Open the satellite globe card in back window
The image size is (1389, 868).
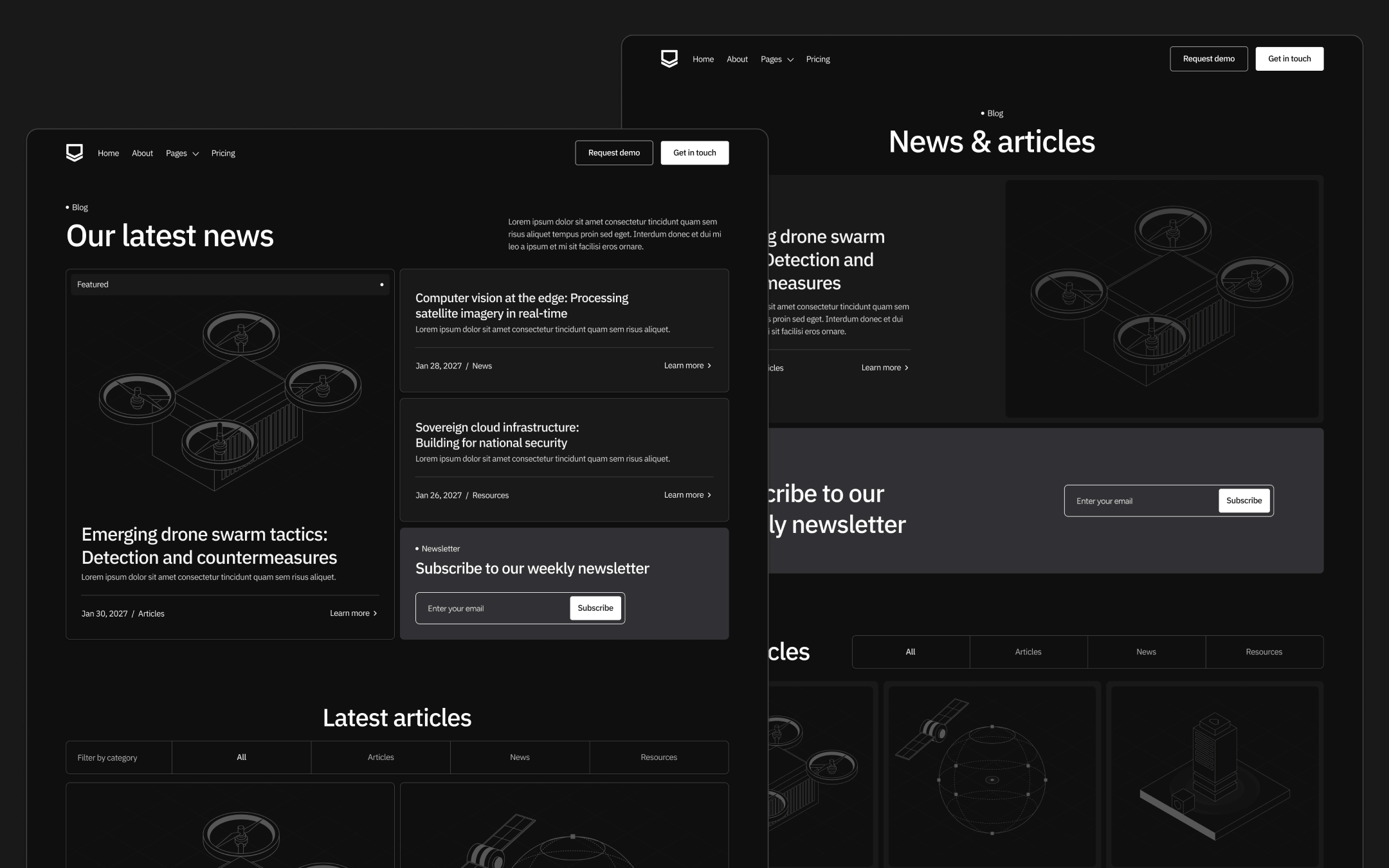tap(992, 775)
